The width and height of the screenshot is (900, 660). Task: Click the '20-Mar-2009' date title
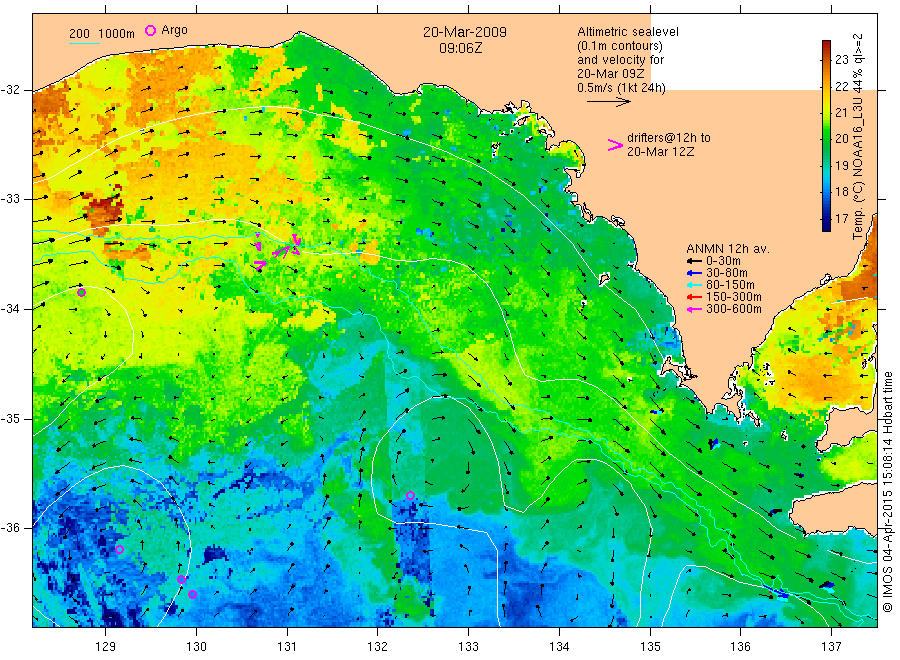[465, 32]
